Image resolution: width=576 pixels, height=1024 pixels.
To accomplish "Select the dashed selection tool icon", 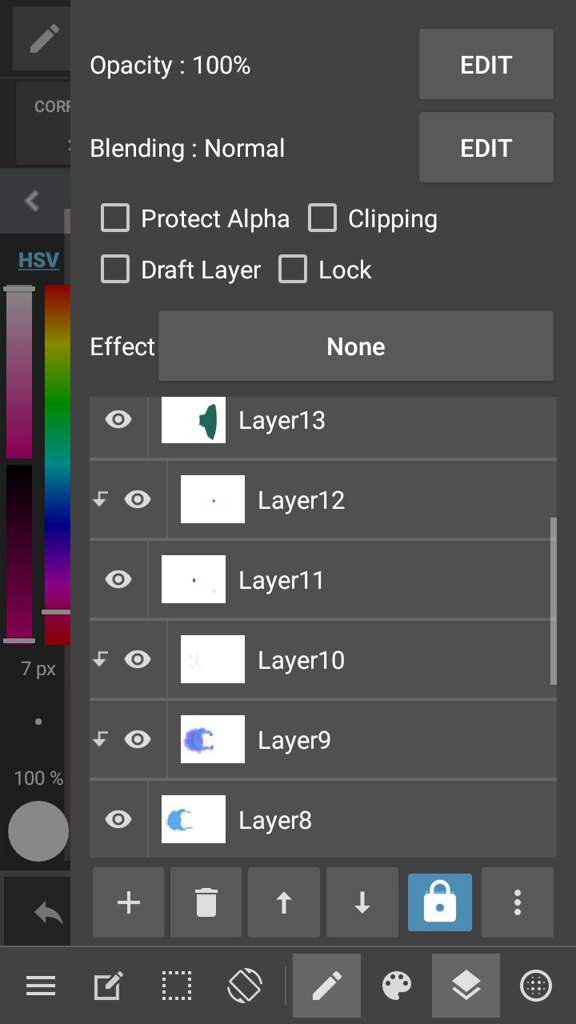I will coord(176,985).
